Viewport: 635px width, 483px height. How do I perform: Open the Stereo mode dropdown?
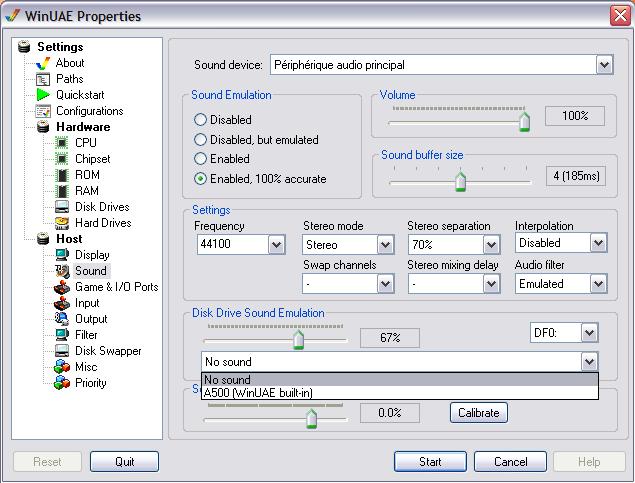385,245
